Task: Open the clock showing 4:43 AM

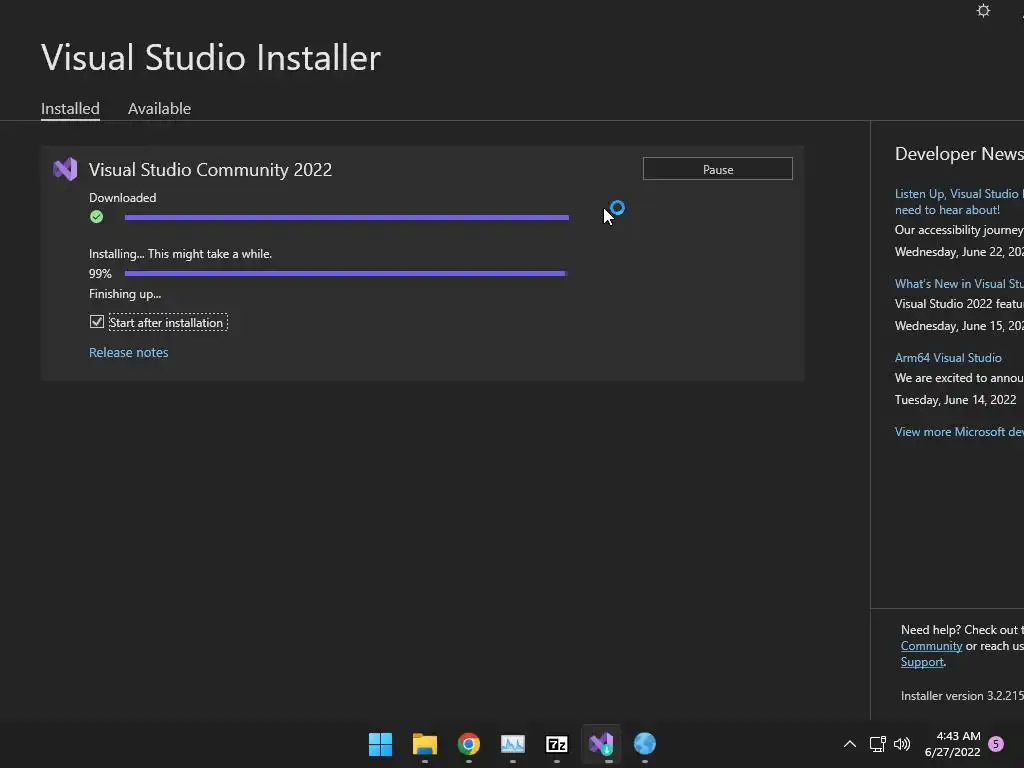Action: (958, 736)
